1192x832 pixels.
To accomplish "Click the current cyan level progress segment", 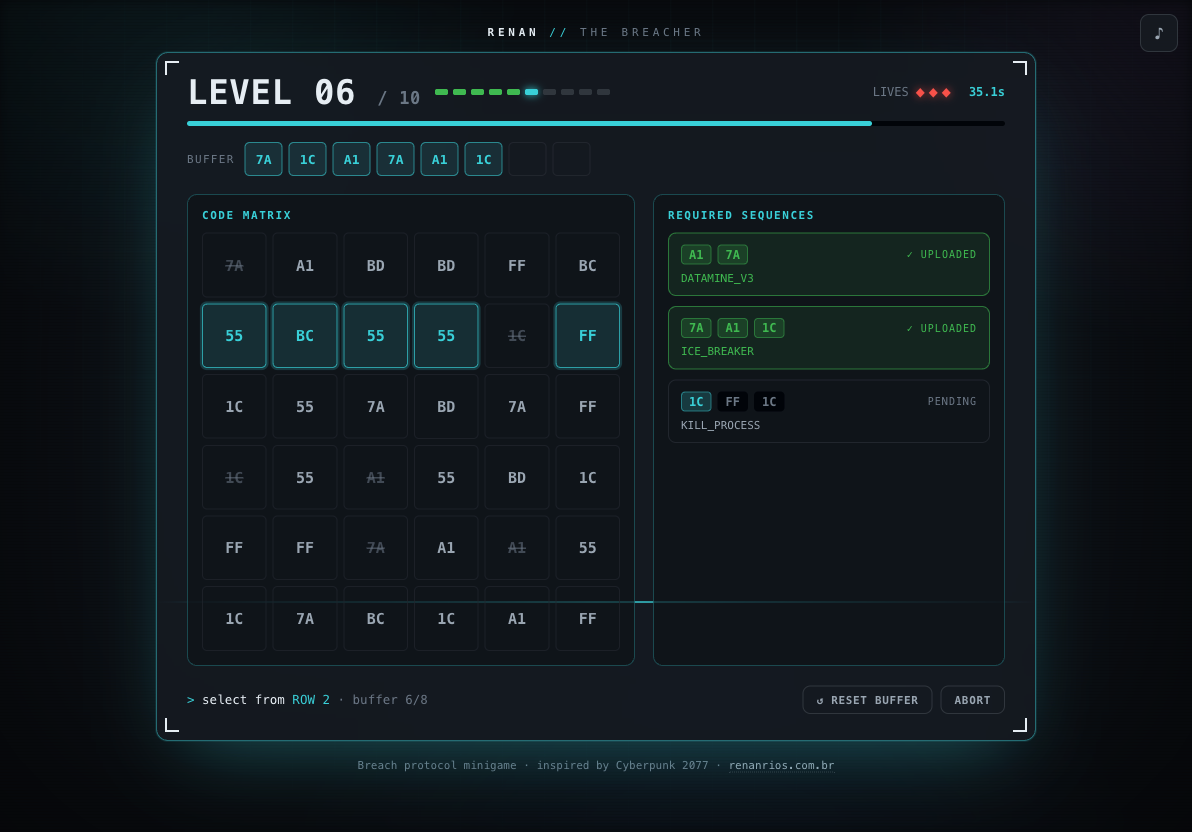I will click(x=531, y=92).
